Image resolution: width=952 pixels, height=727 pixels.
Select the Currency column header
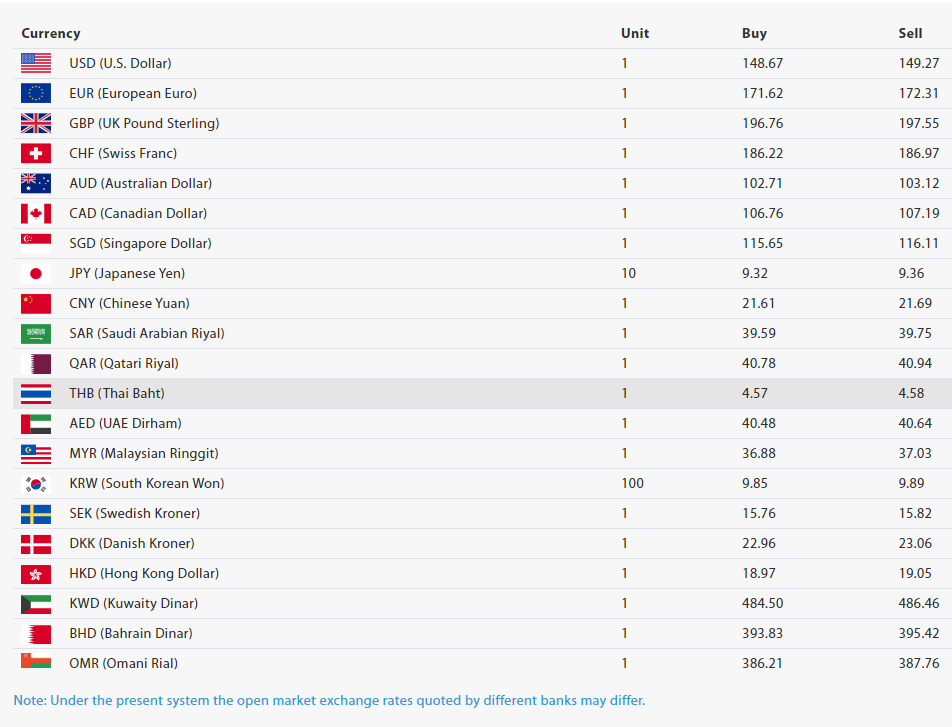point(51,33)
